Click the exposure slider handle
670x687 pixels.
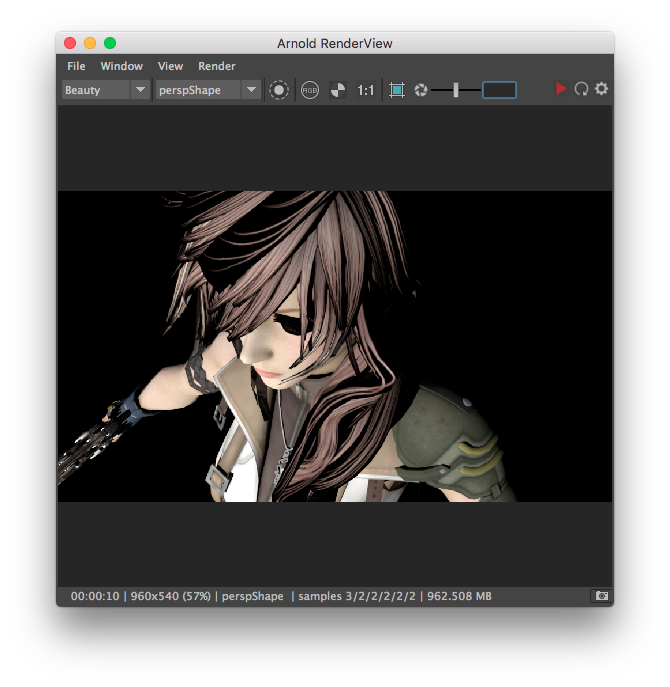456,90
